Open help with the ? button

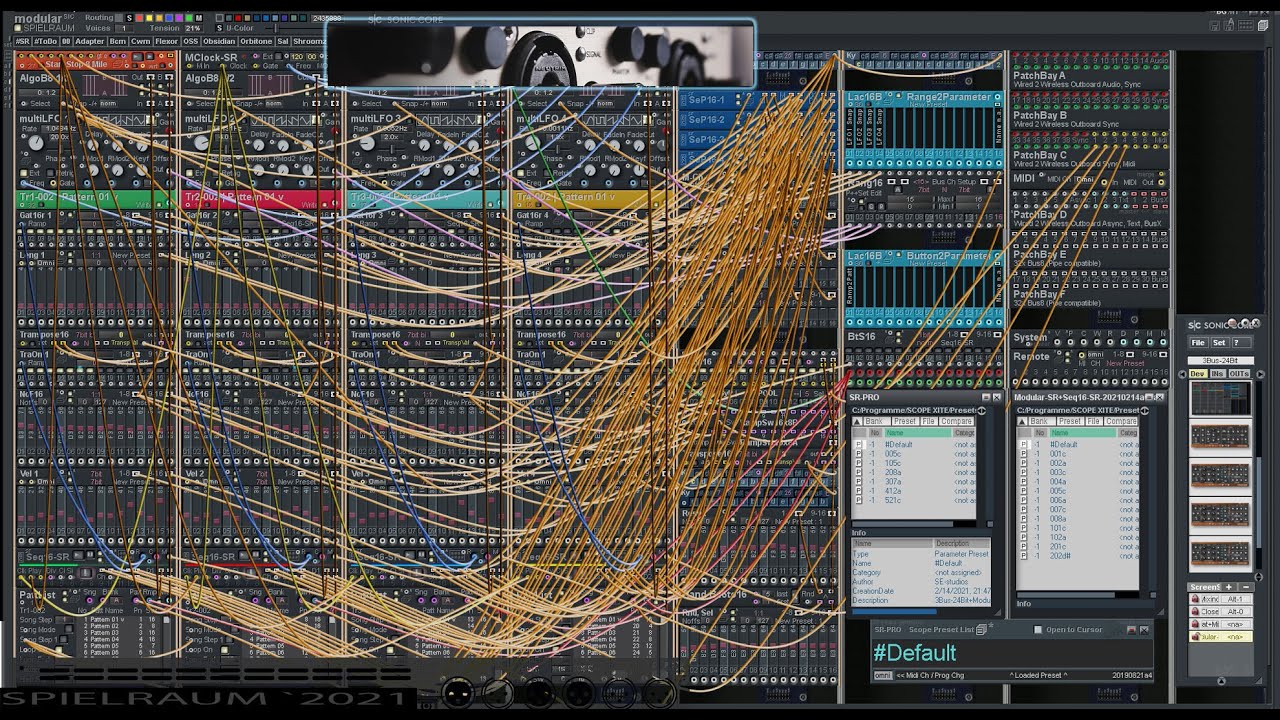coord(1242,343)
